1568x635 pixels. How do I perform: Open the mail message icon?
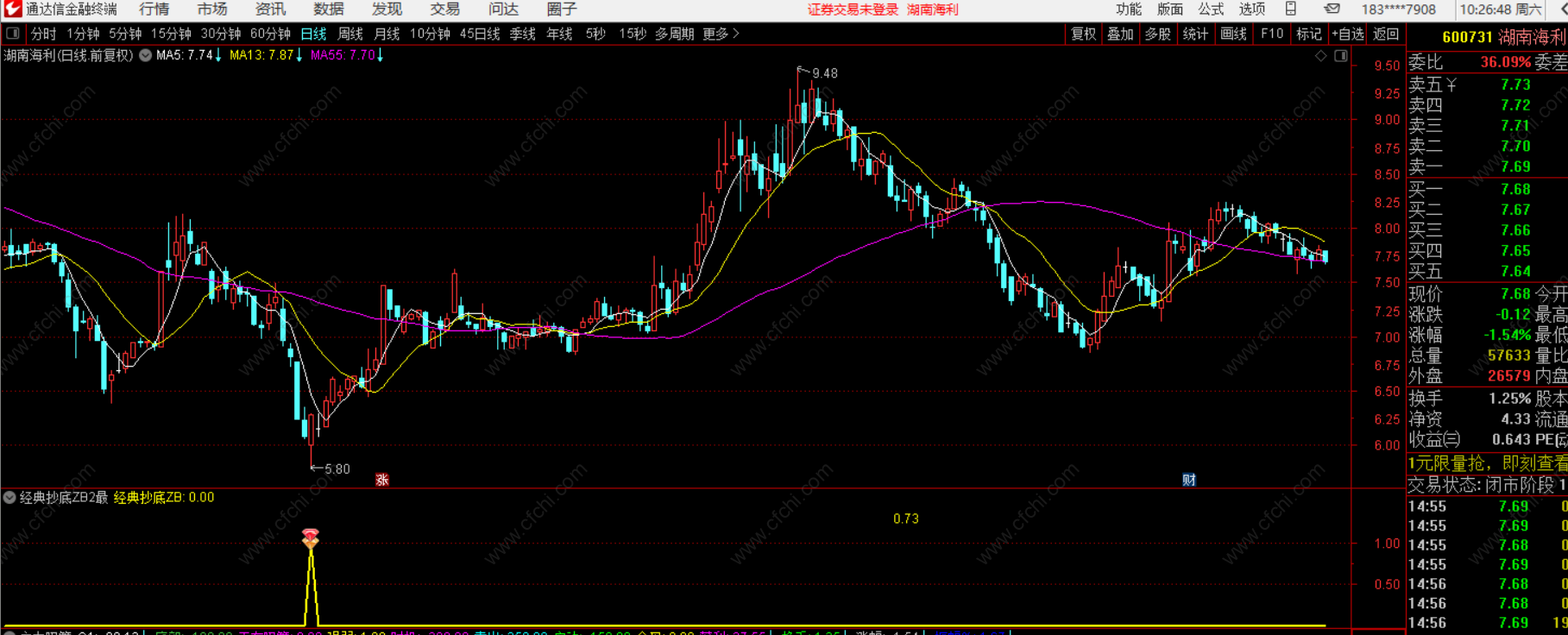point(1333,9)
